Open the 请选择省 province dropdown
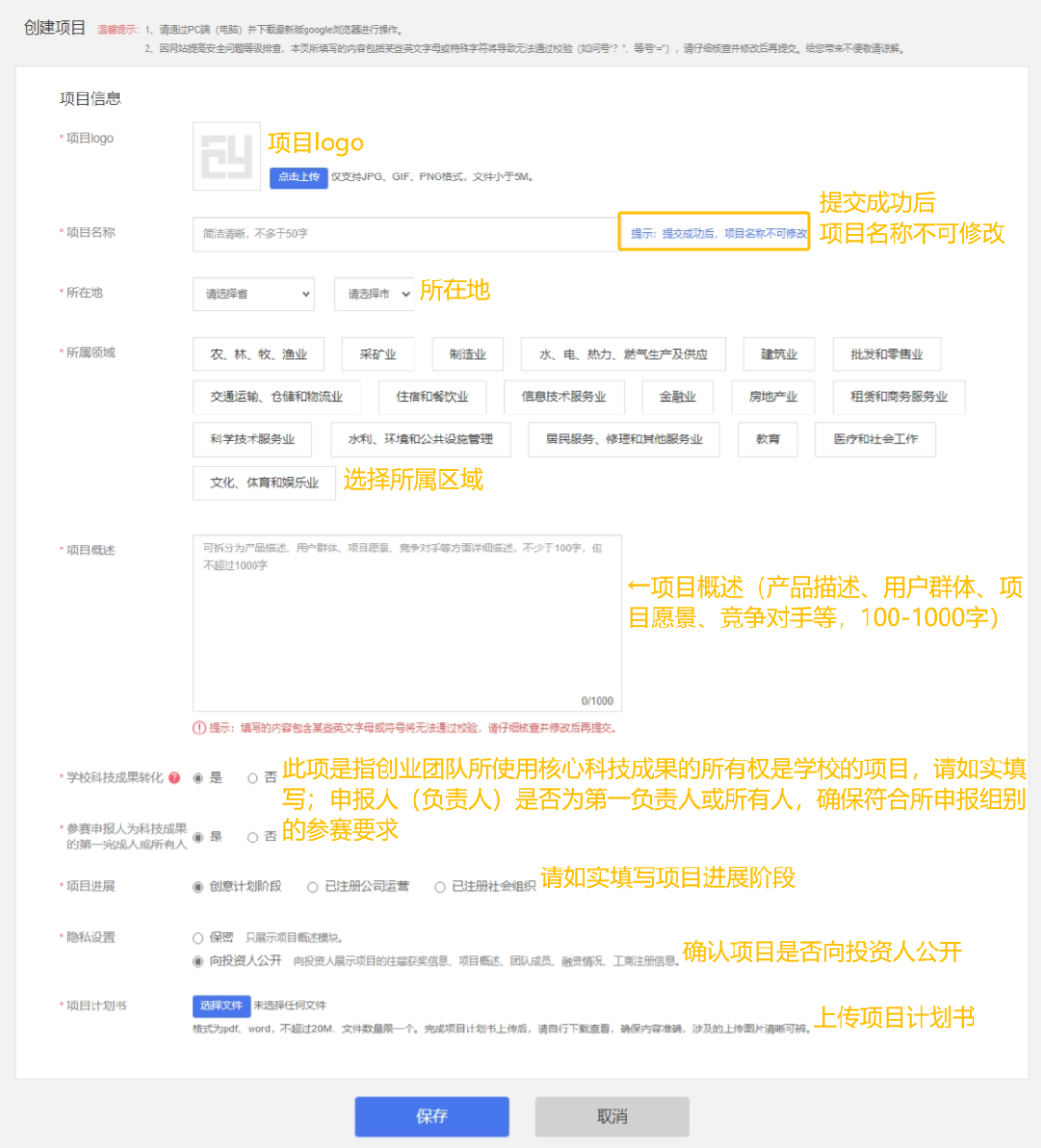The image size is (1041, 1148). pos(254,294)
